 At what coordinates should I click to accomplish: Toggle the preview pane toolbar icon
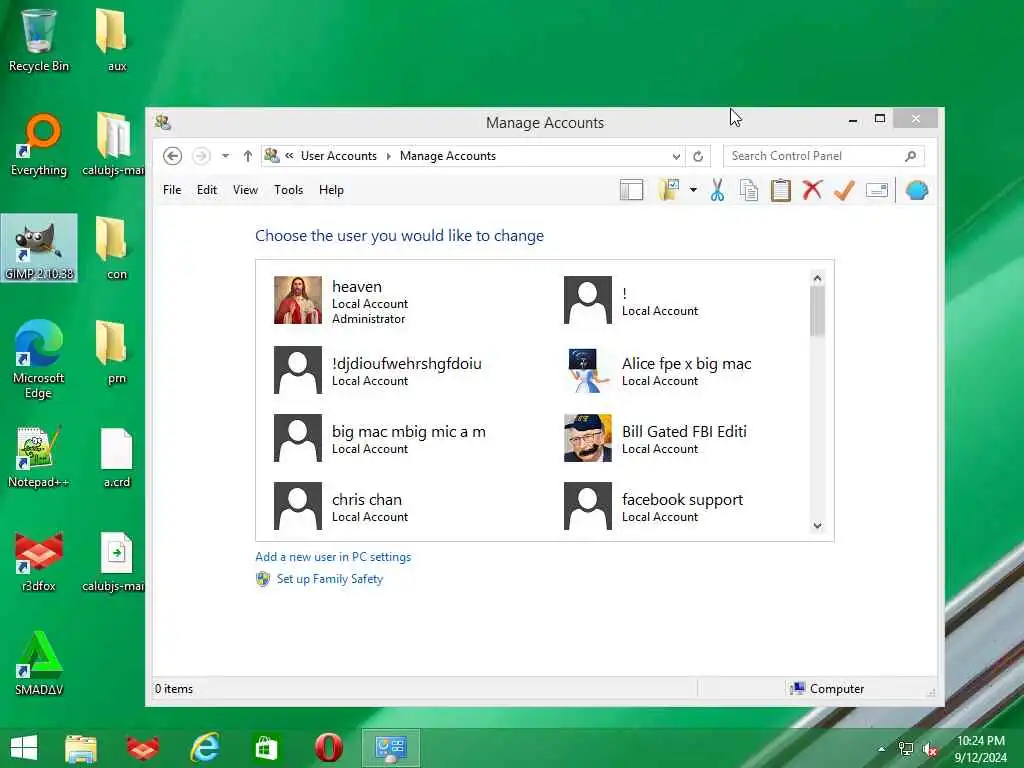pos(632,190)
